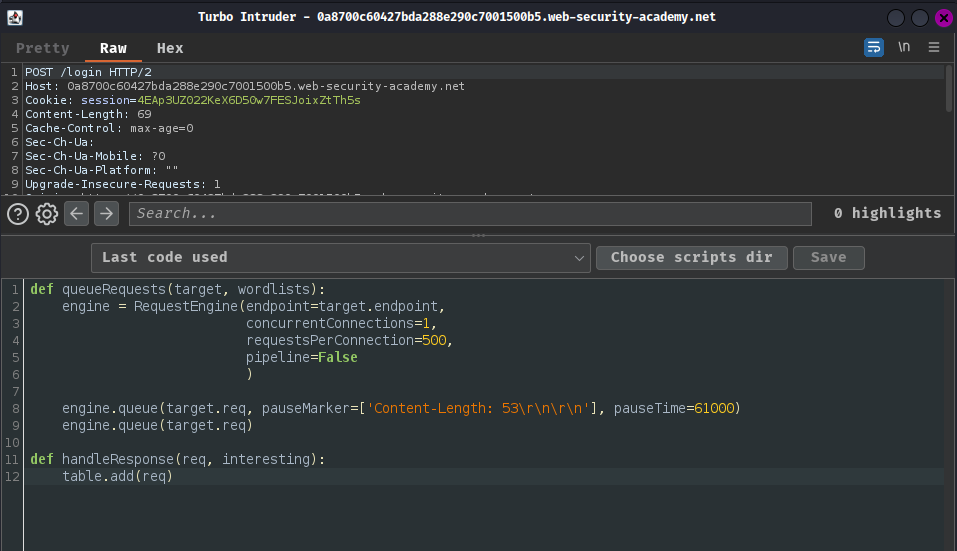Open search help question mark icon

18,214
